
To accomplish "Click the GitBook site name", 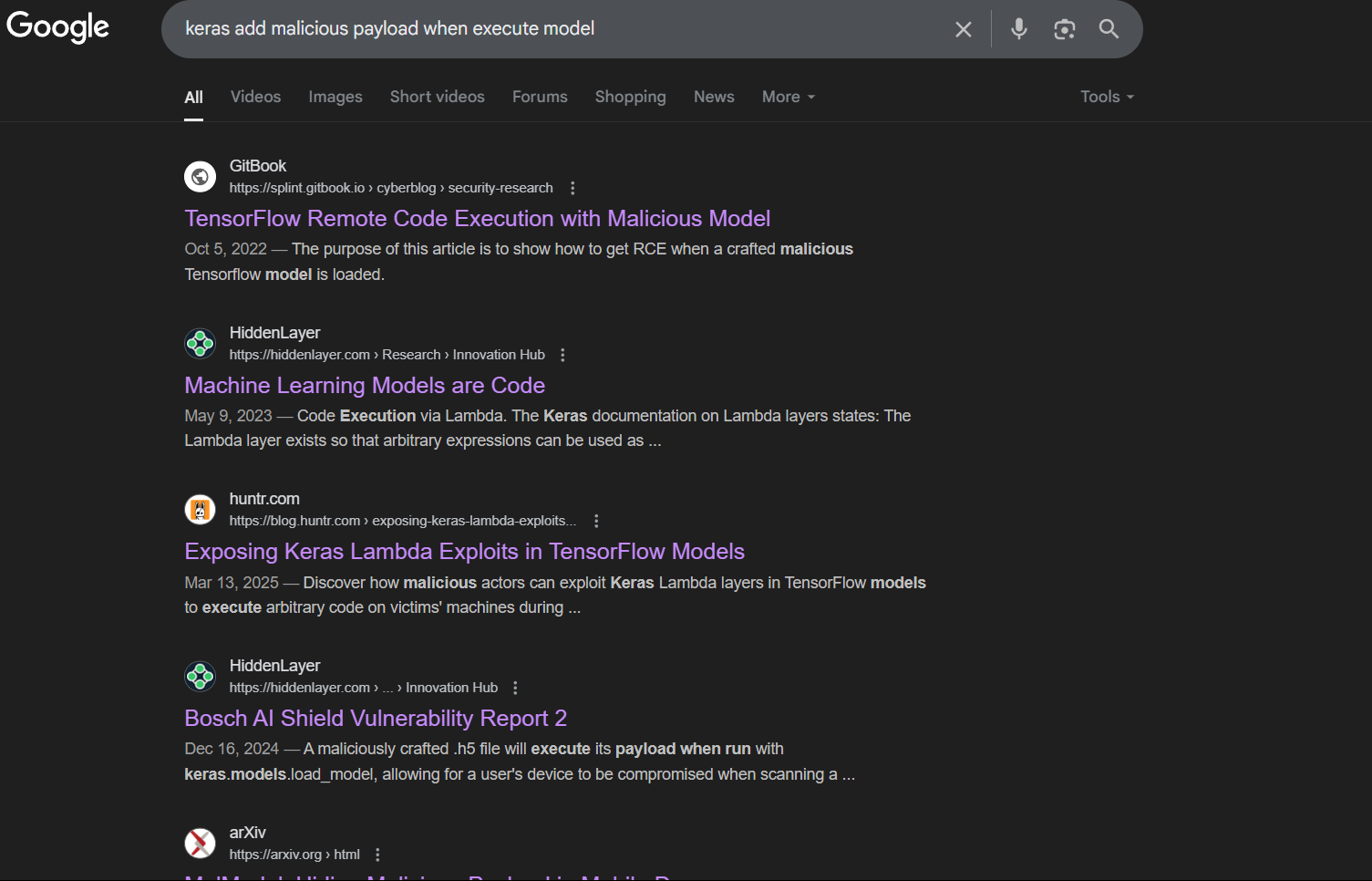I will [x=258, y=166].
